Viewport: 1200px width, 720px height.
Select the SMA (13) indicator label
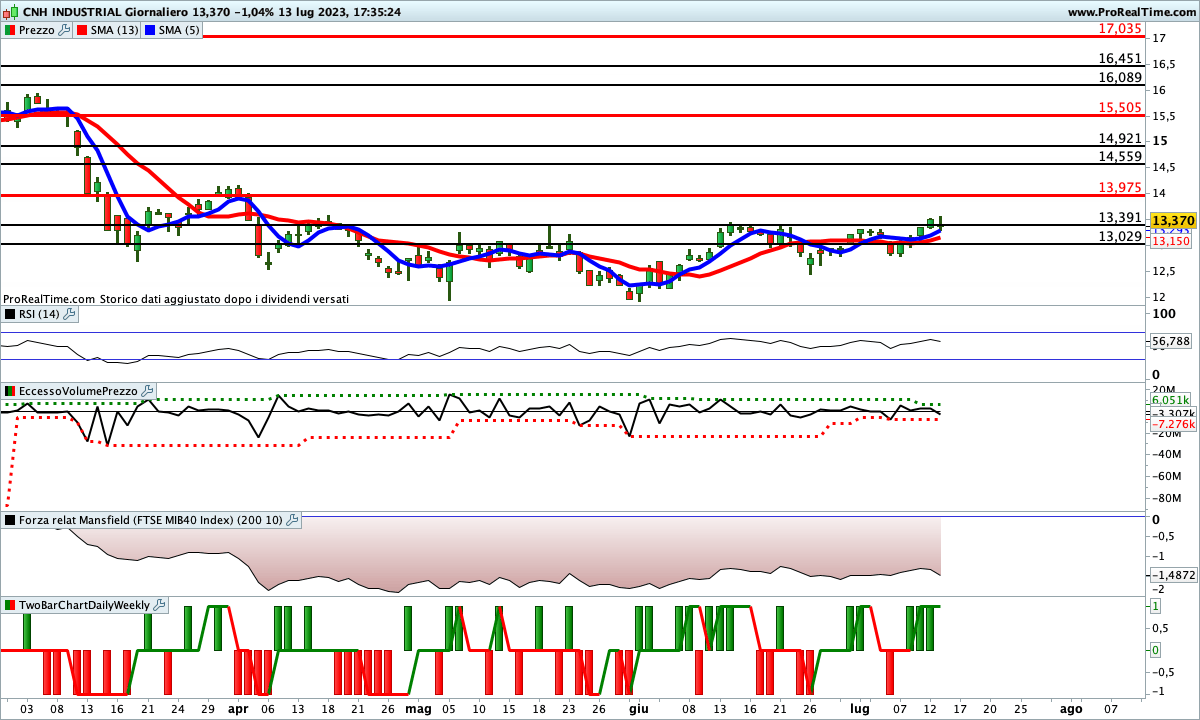click(115, 30)
